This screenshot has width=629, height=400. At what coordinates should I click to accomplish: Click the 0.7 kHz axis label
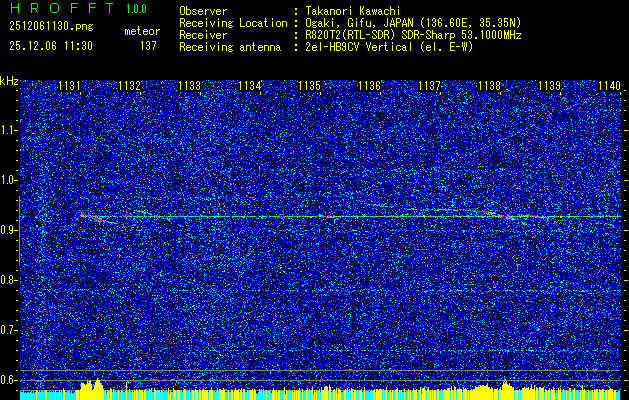coord(8,330)
